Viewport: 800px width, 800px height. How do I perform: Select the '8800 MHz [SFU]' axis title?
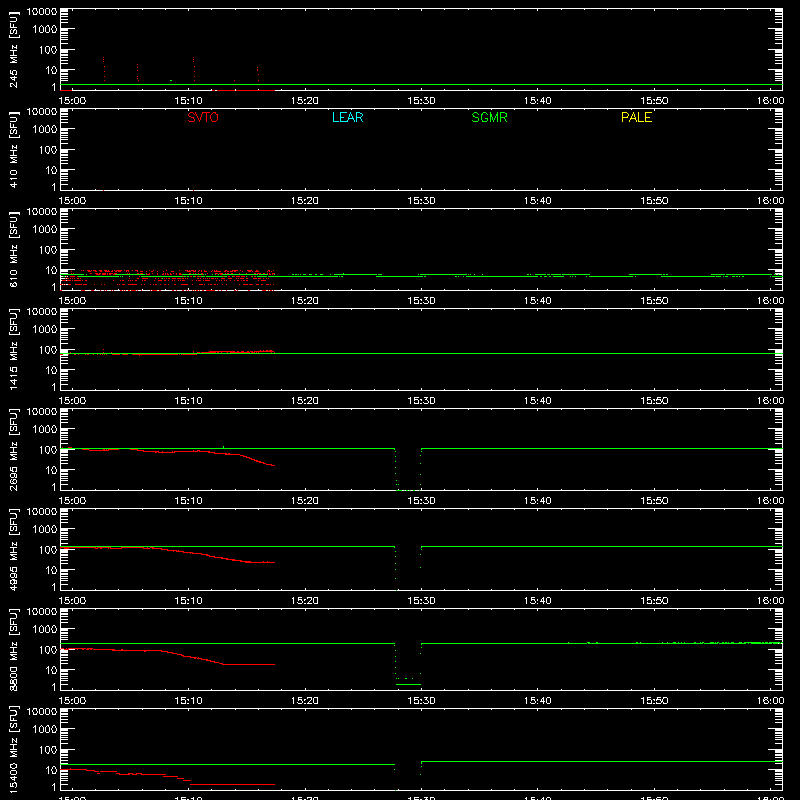click(13, 649)
